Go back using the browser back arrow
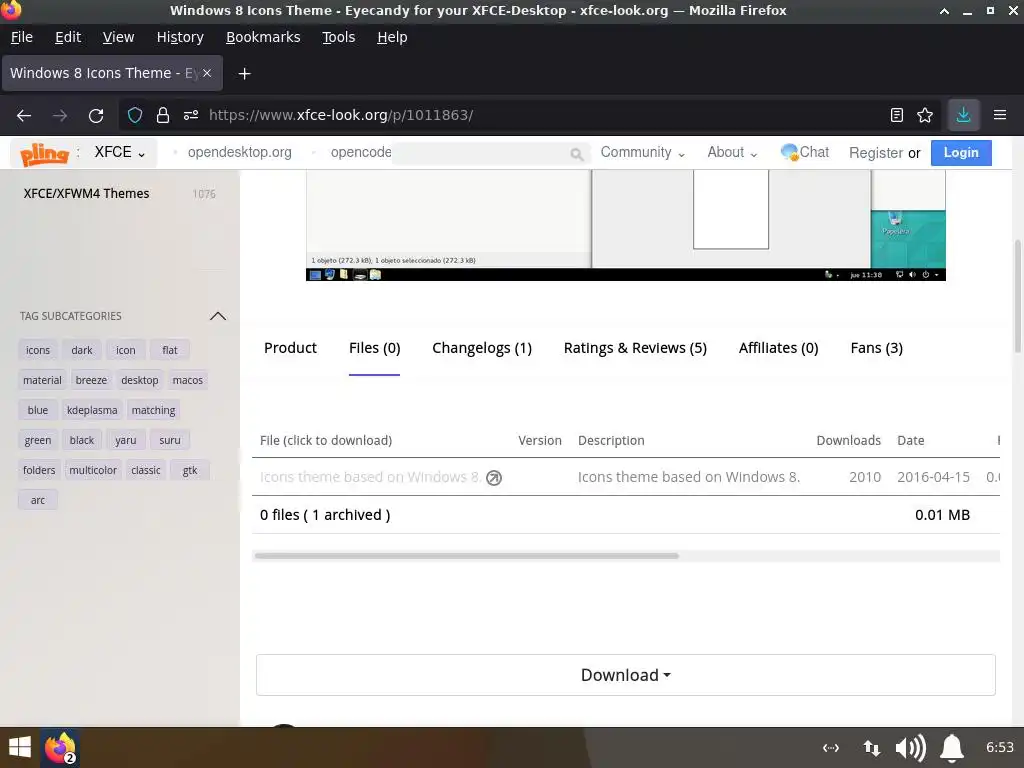1024x768 pixels. pyautogui.click(x=24, y=116)
